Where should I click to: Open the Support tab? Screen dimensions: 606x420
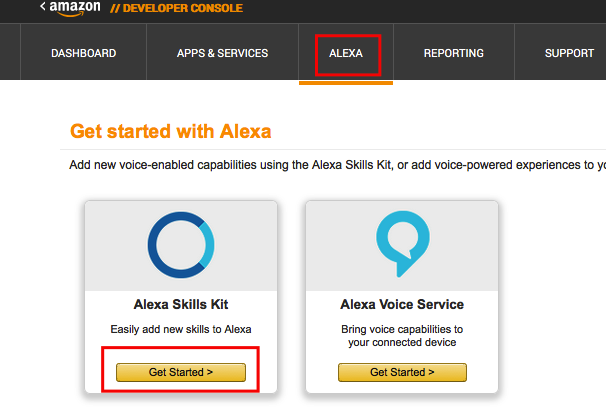tap(569, 53)
